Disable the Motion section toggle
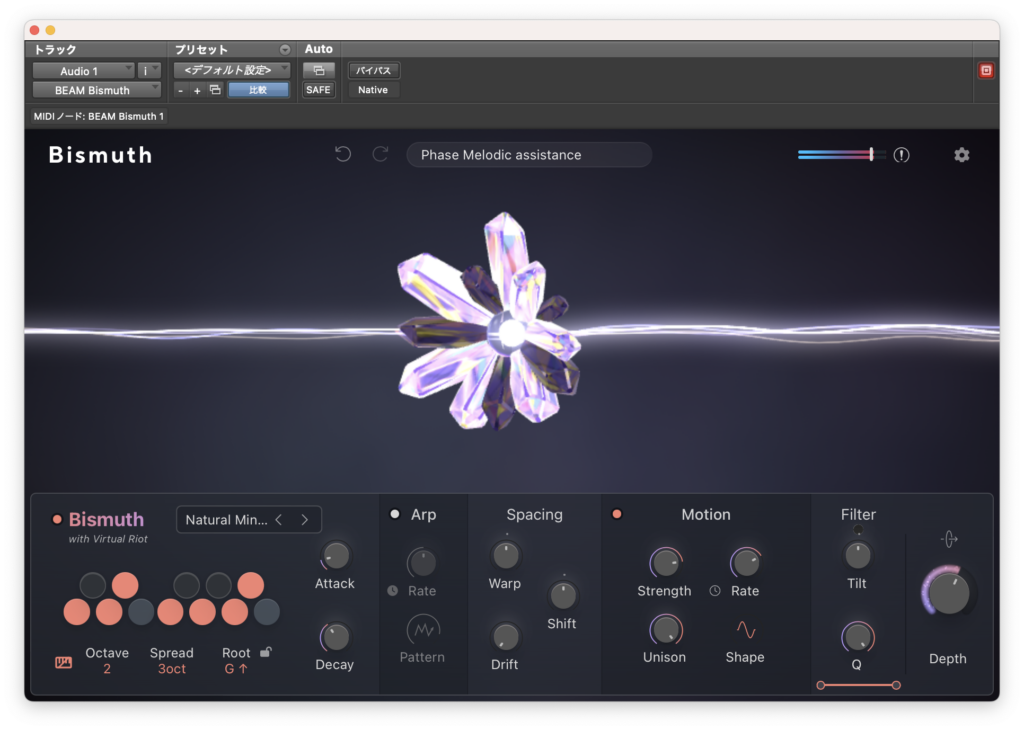Screen dimensions: 1024x730 coord(616,514)
